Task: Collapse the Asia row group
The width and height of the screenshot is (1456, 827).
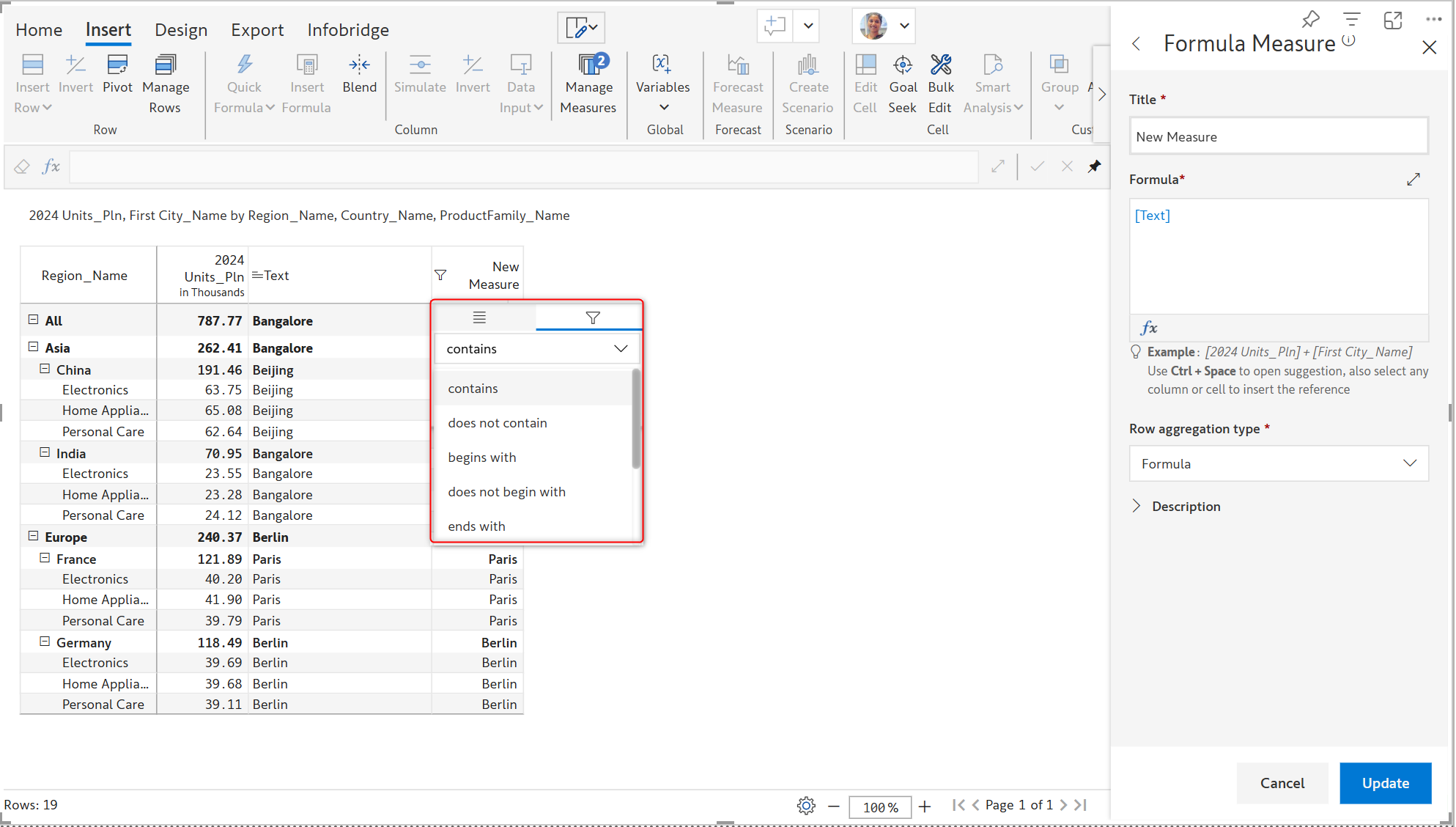Action: click(x=33, y=347)
